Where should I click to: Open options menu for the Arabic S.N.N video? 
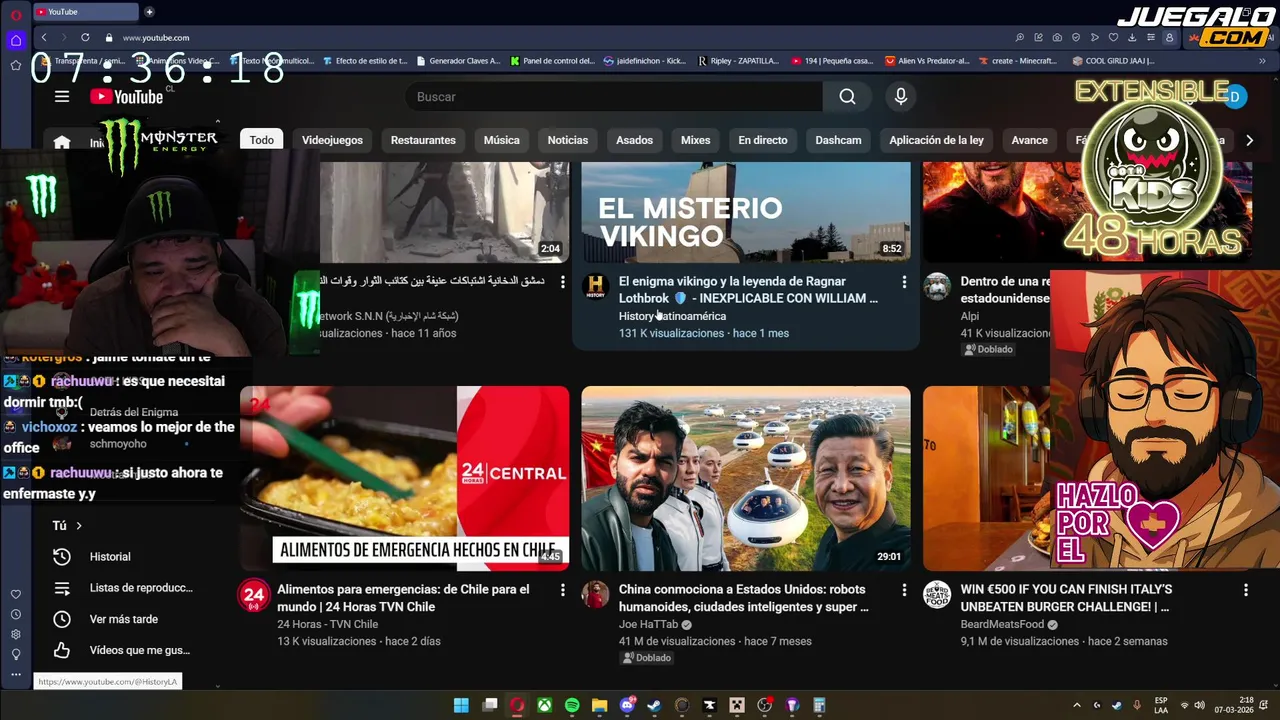tap(562, 282)
